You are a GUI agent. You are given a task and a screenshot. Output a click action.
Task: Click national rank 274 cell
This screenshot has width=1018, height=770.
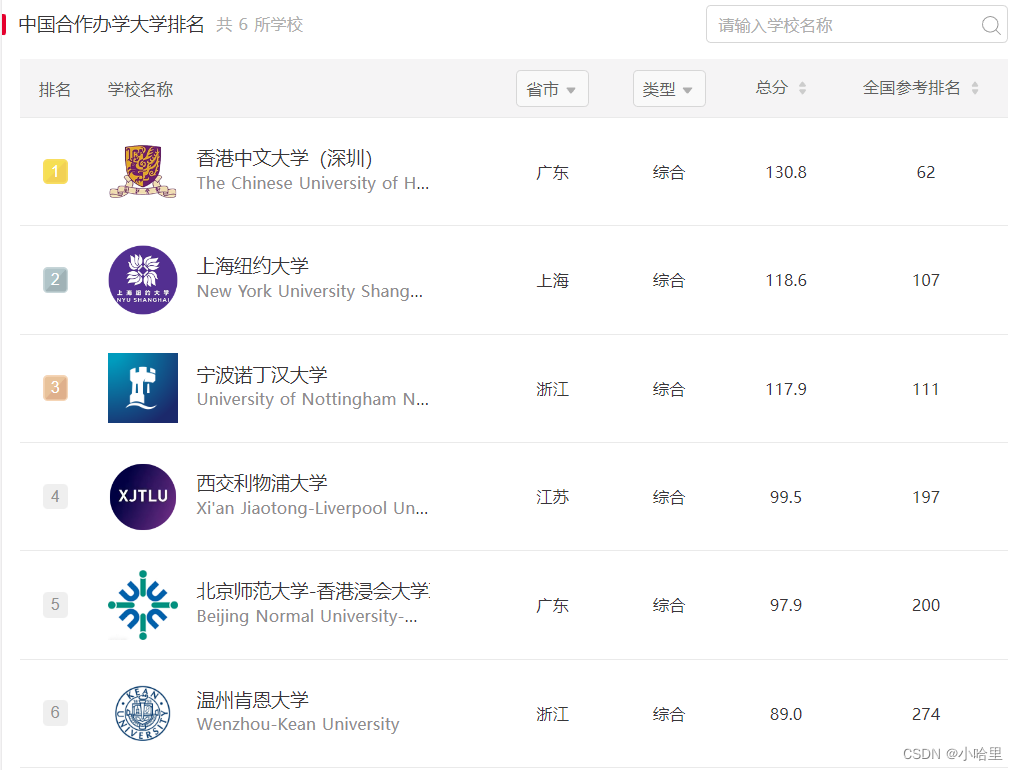(x=926, y=714)
